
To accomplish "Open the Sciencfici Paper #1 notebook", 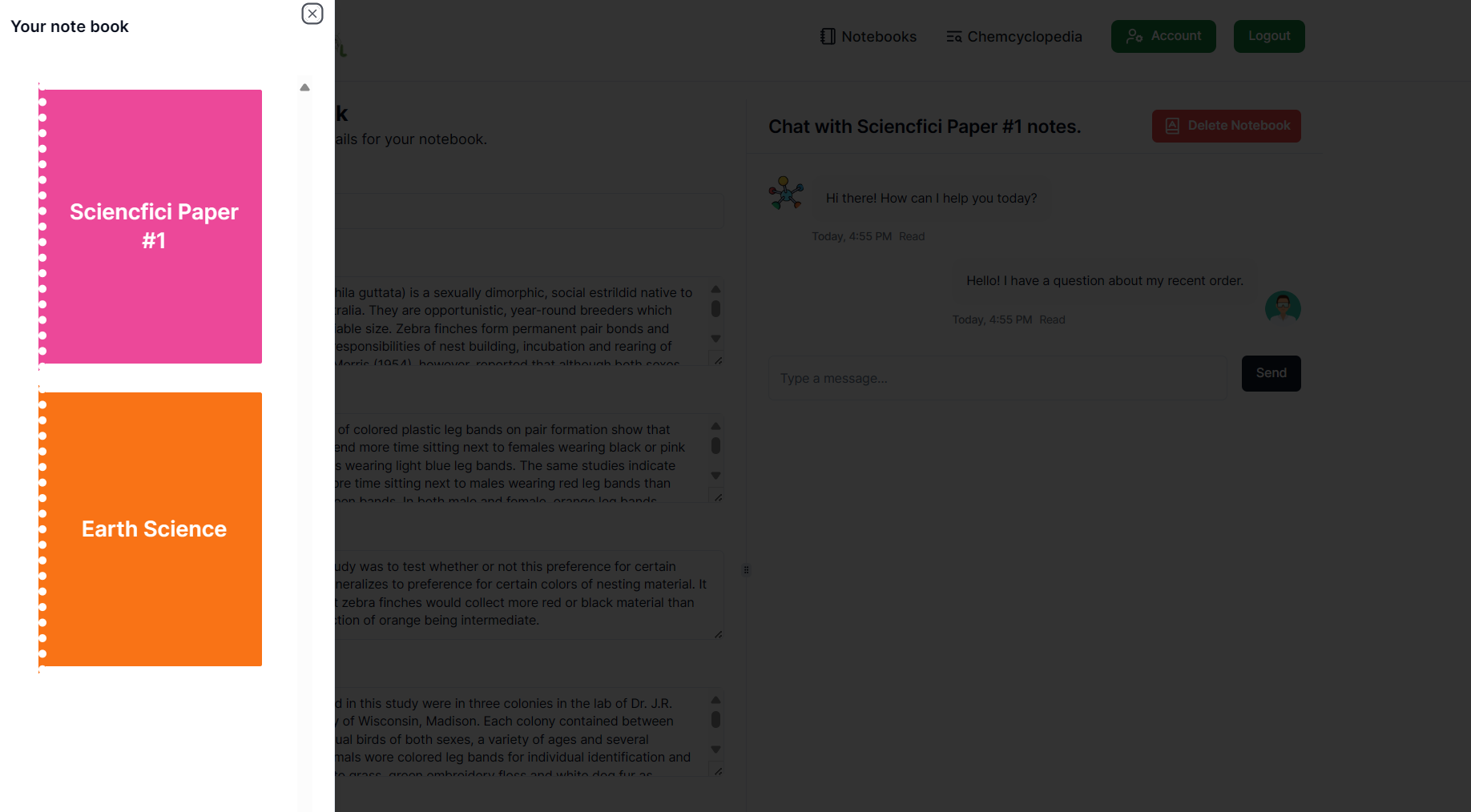I will pos(151,227).
